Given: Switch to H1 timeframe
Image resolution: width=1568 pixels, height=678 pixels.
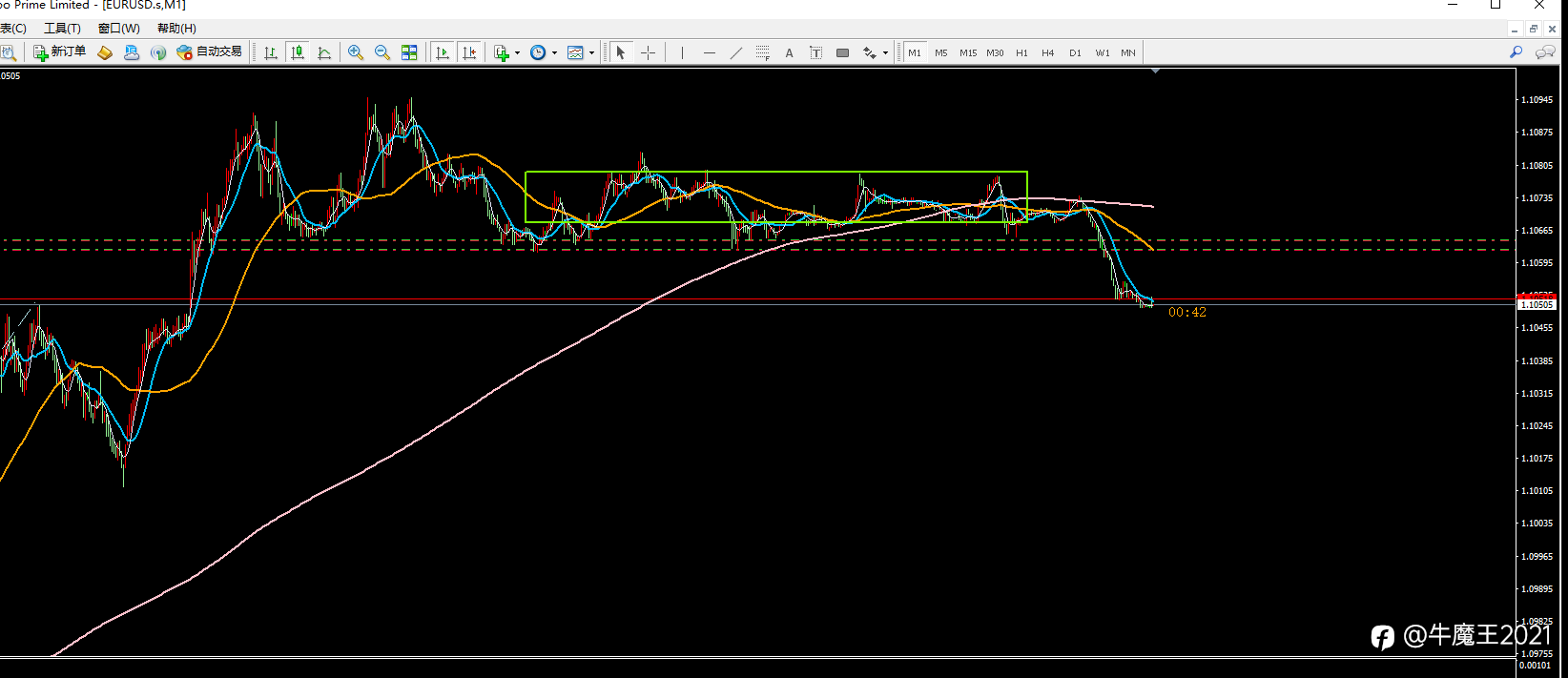Looking at the screenshot, I should [1021, 52].
